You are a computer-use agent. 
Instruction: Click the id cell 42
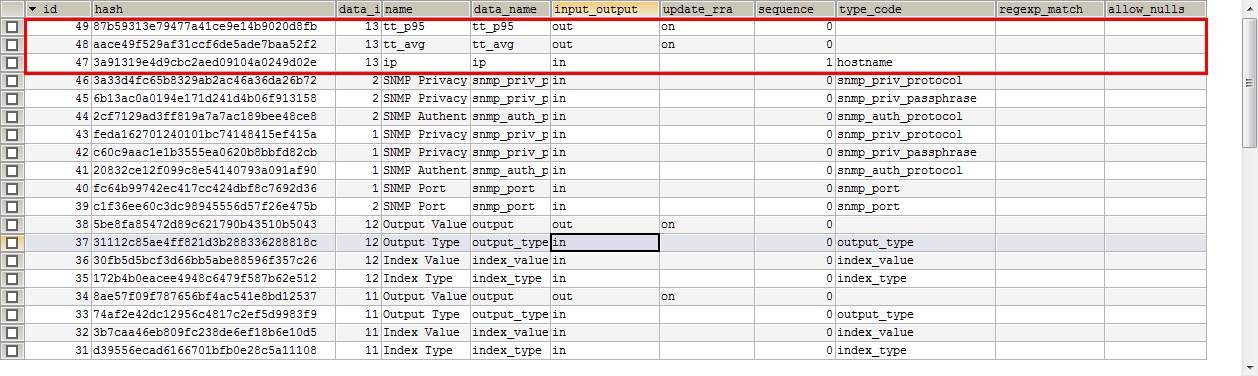point(58,153)
